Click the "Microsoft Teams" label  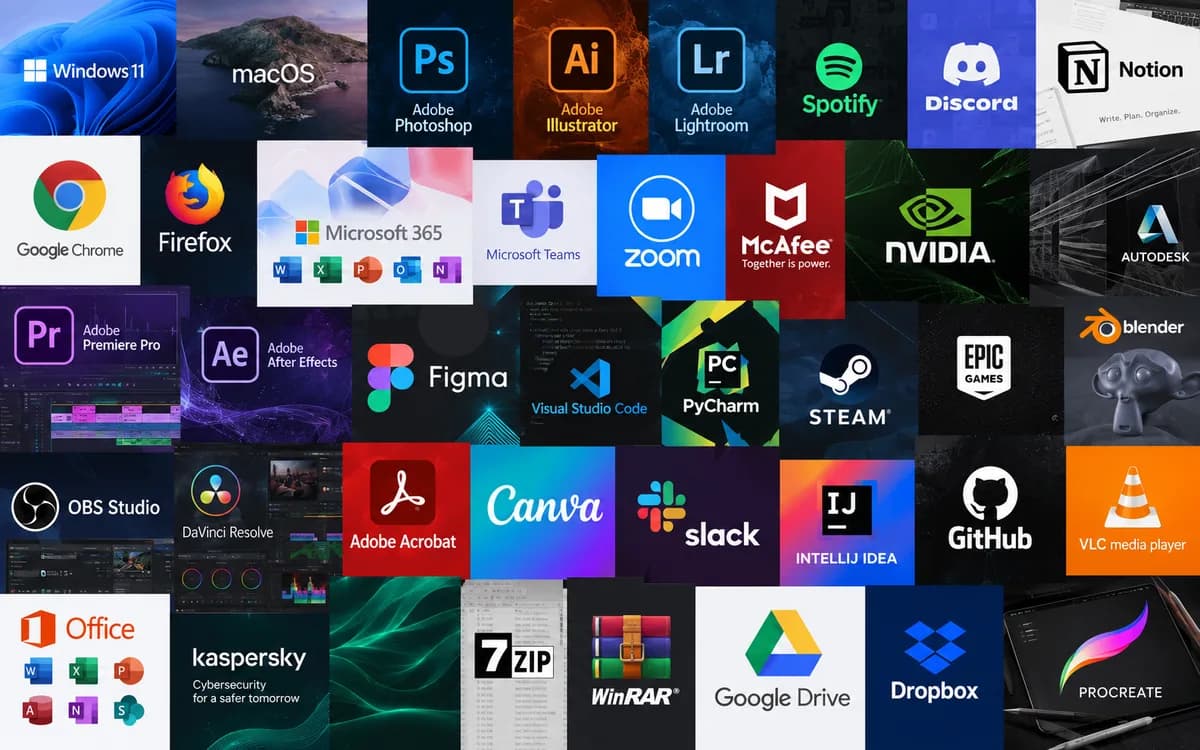[533, 255]
